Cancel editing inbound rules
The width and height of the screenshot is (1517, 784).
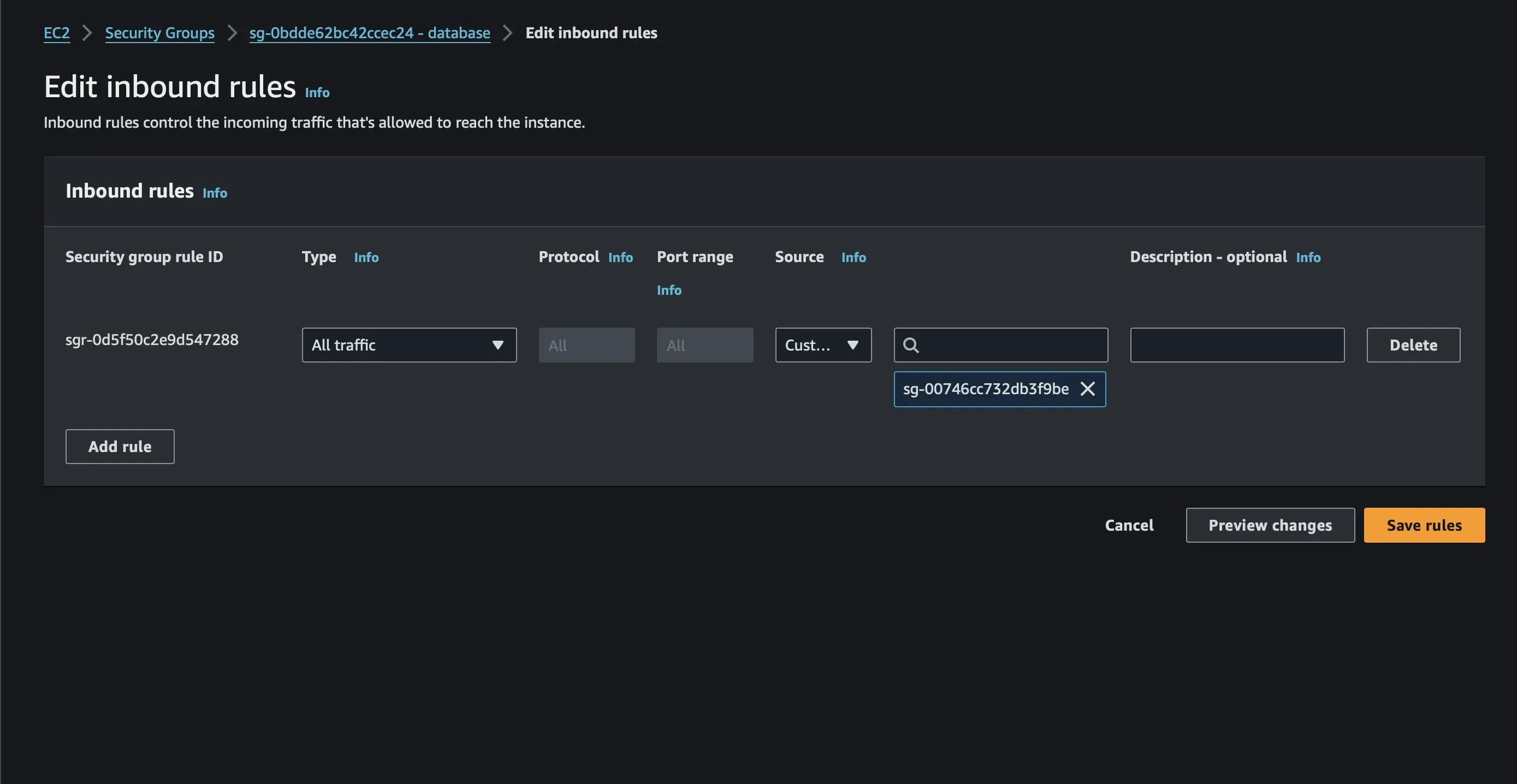pos(1128,526)
